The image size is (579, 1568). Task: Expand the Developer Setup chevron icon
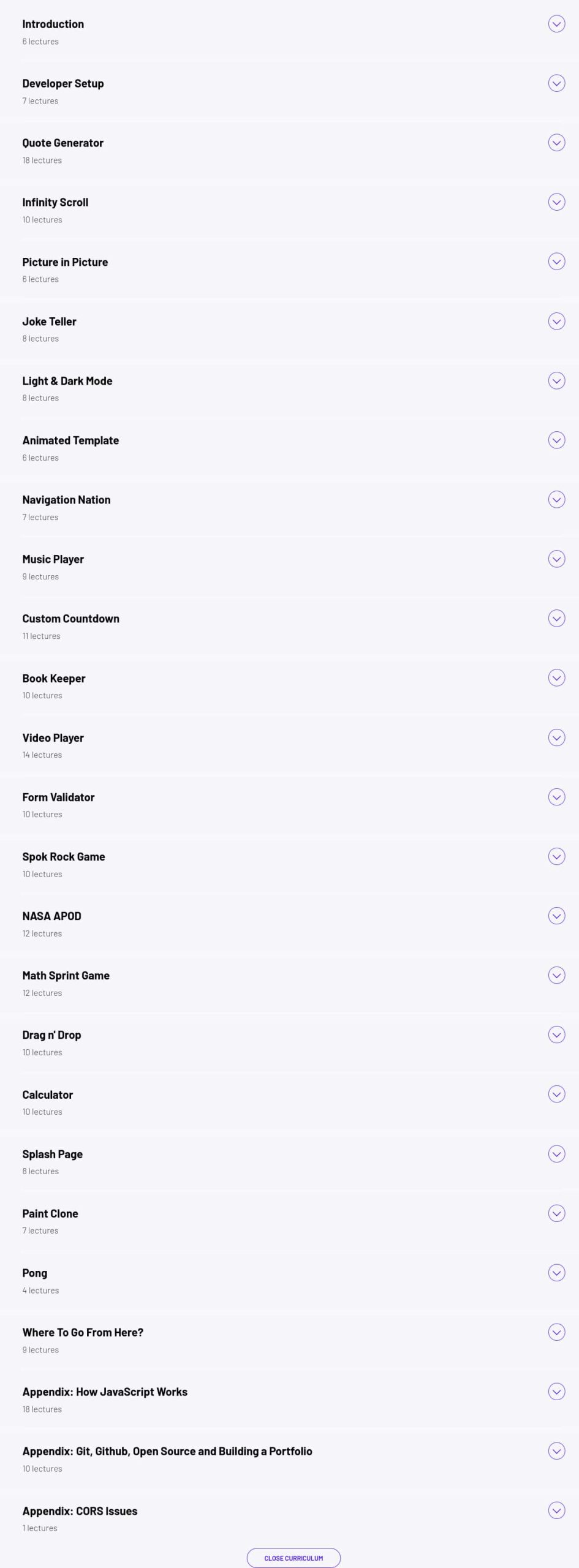pos(556,83)
